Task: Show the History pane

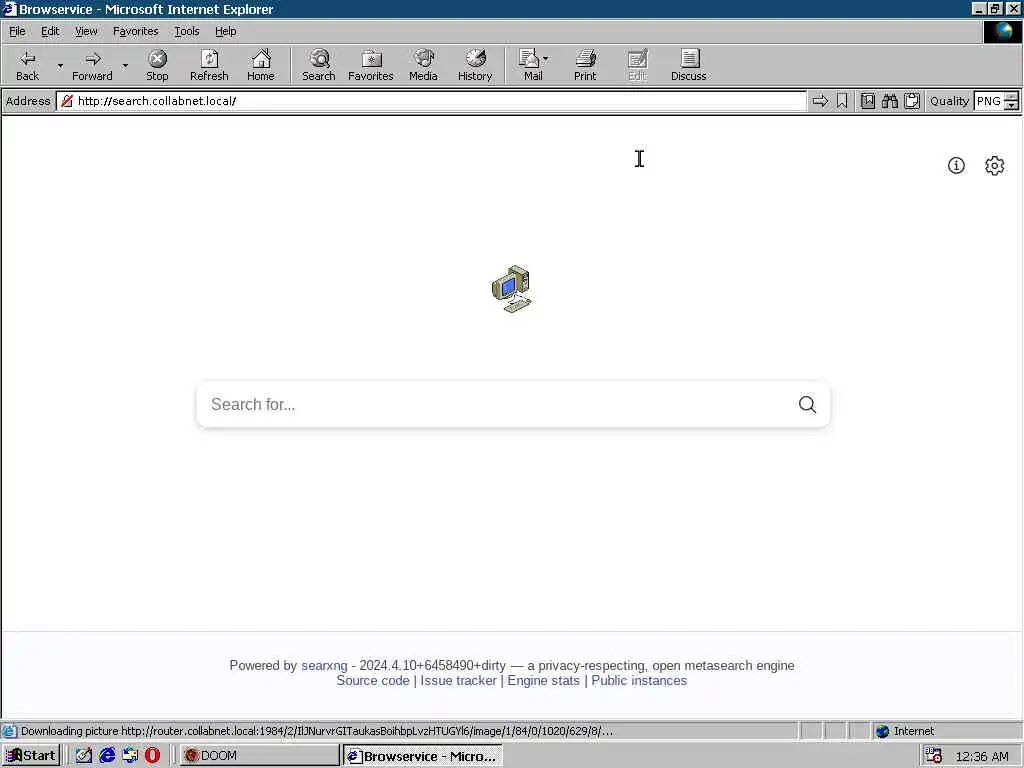Action: (x=475, y=65)
